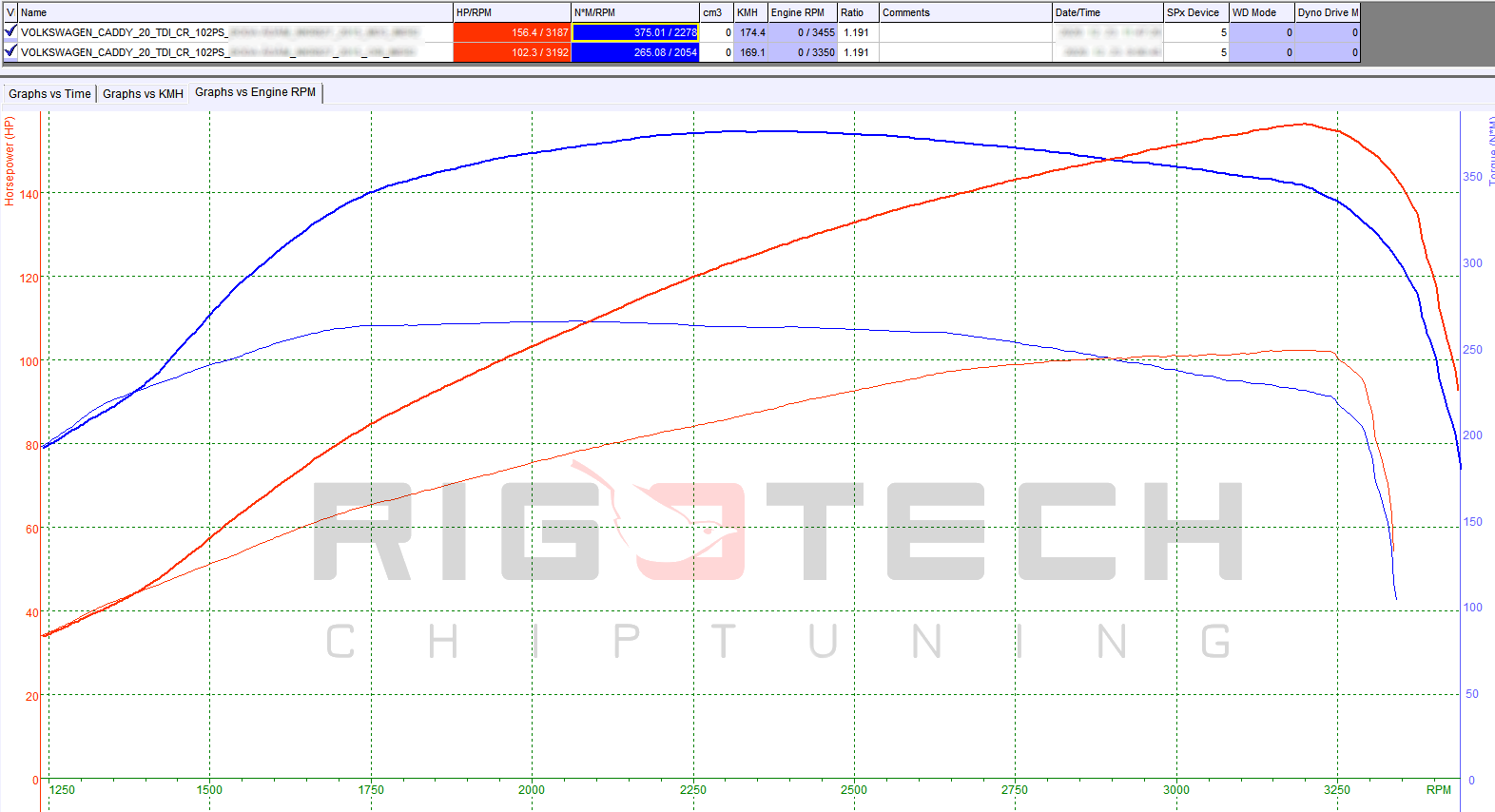Click the 350 torque axis tick label
This screenshot has height=812, width=1495.
tap(1472, 177)
